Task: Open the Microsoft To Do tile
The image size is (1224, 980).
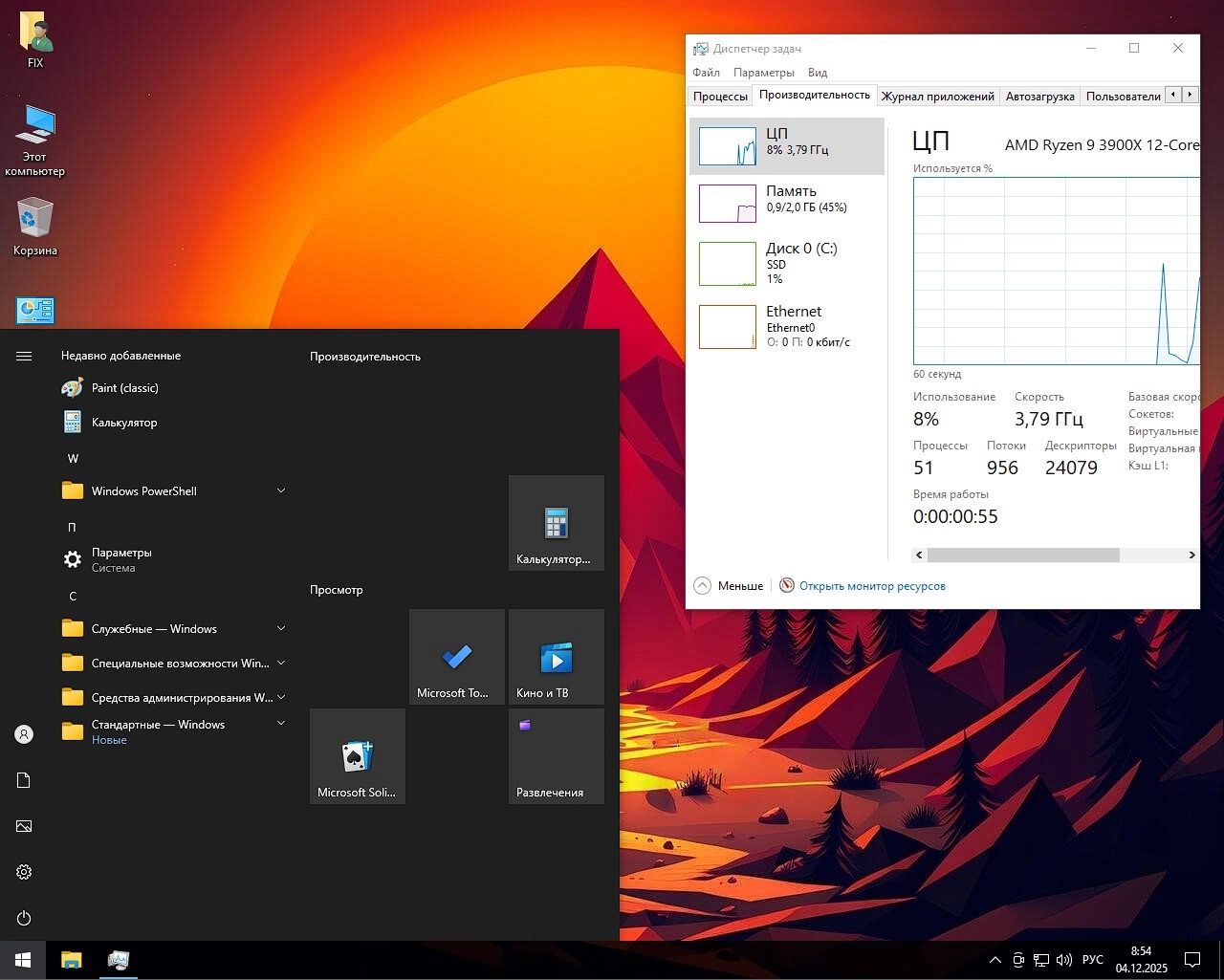Action: tap(456, 657)
